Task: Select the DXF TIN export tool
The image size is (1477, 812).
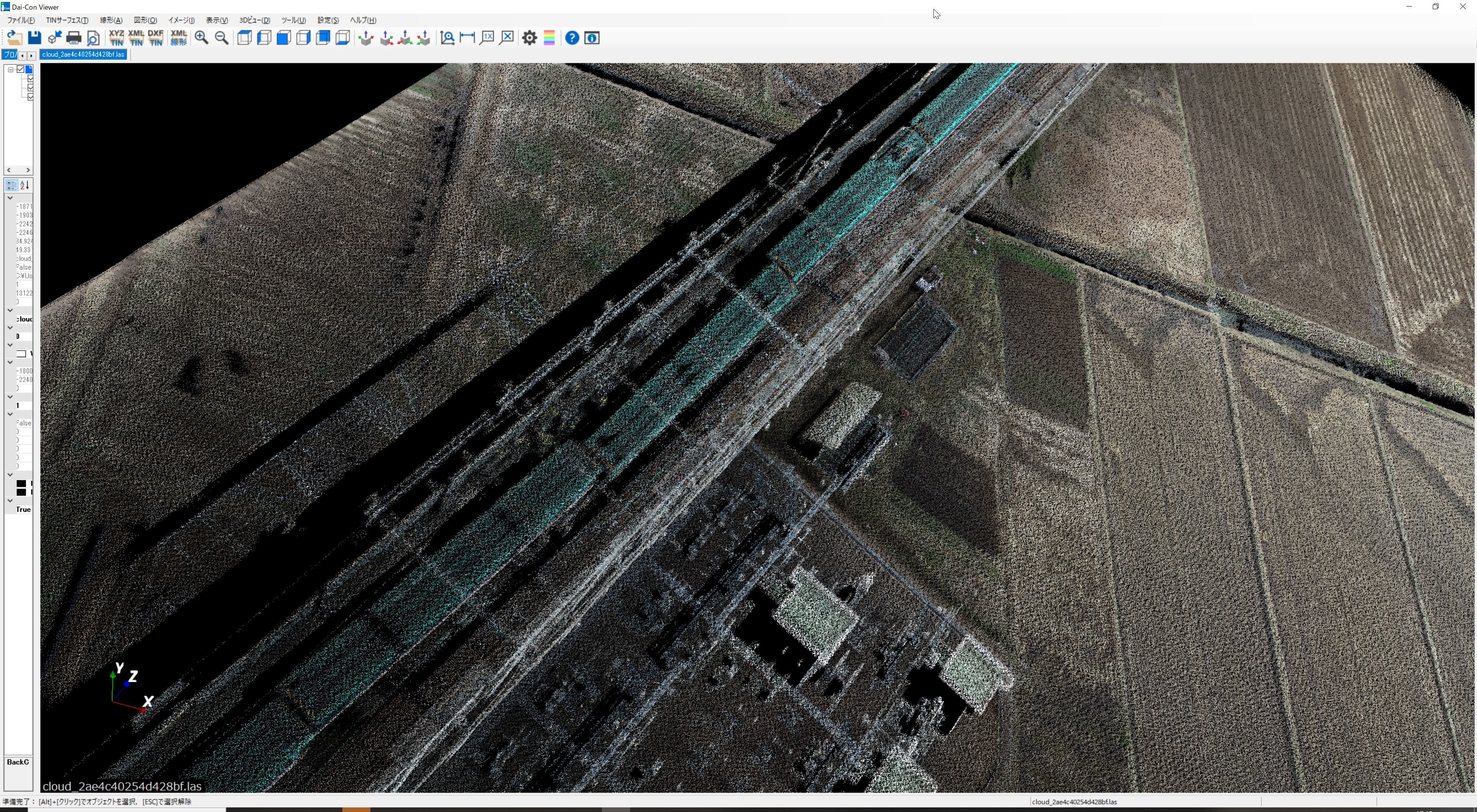Action: (x=155, y=38)
